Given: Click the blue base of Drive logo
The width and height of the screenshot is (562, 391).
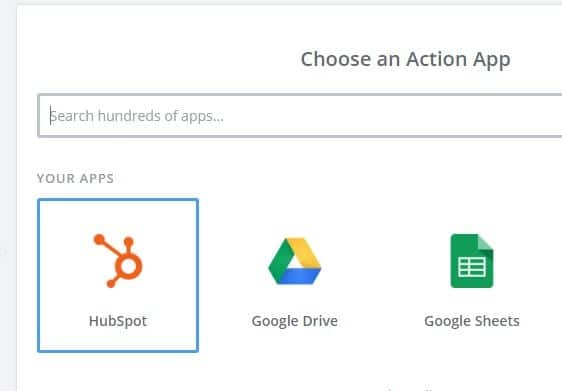Looking at the screenshot, I should tap(297, 276).
